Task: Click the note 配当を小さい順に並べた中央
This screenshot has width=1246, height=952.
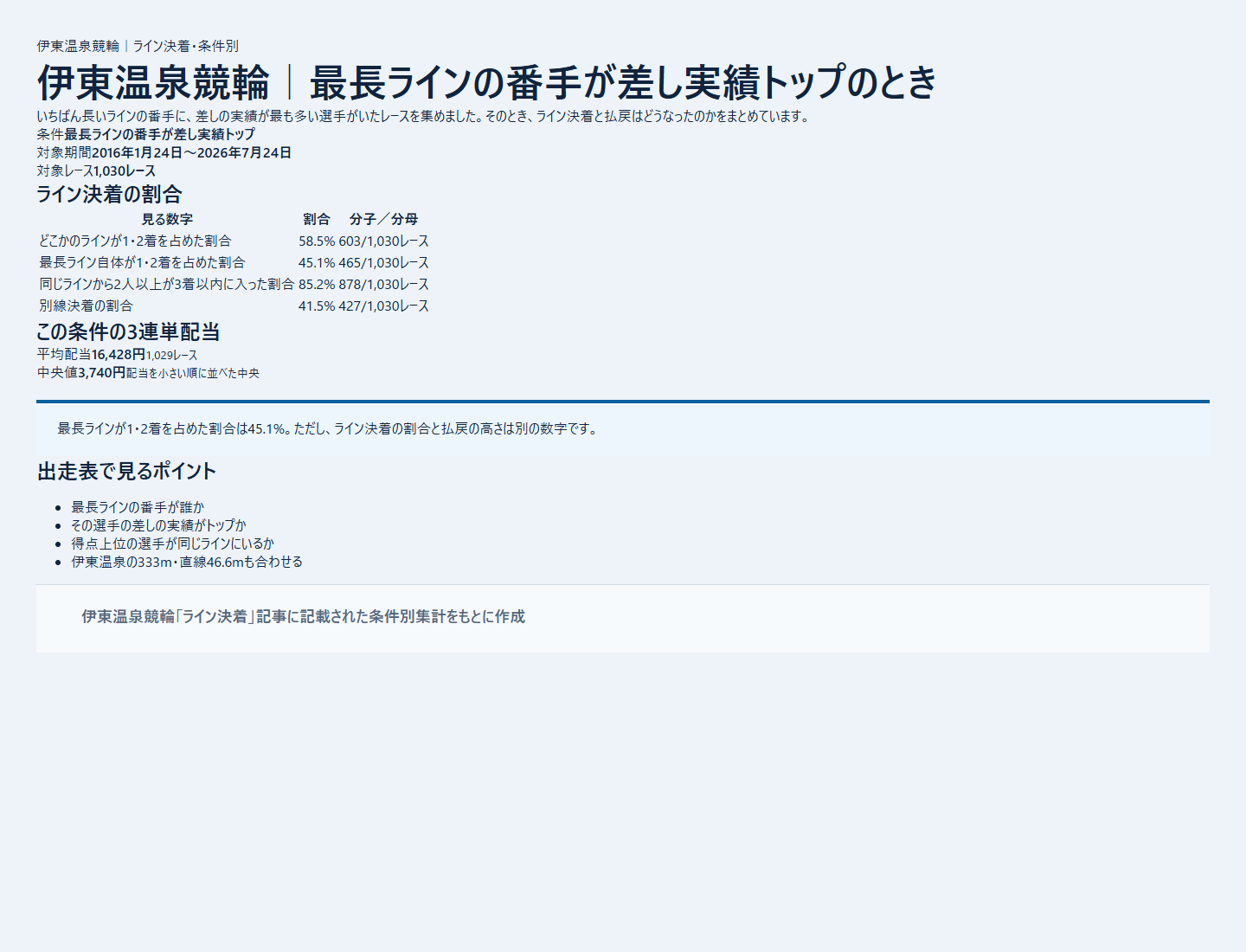Action: point(193,373)
